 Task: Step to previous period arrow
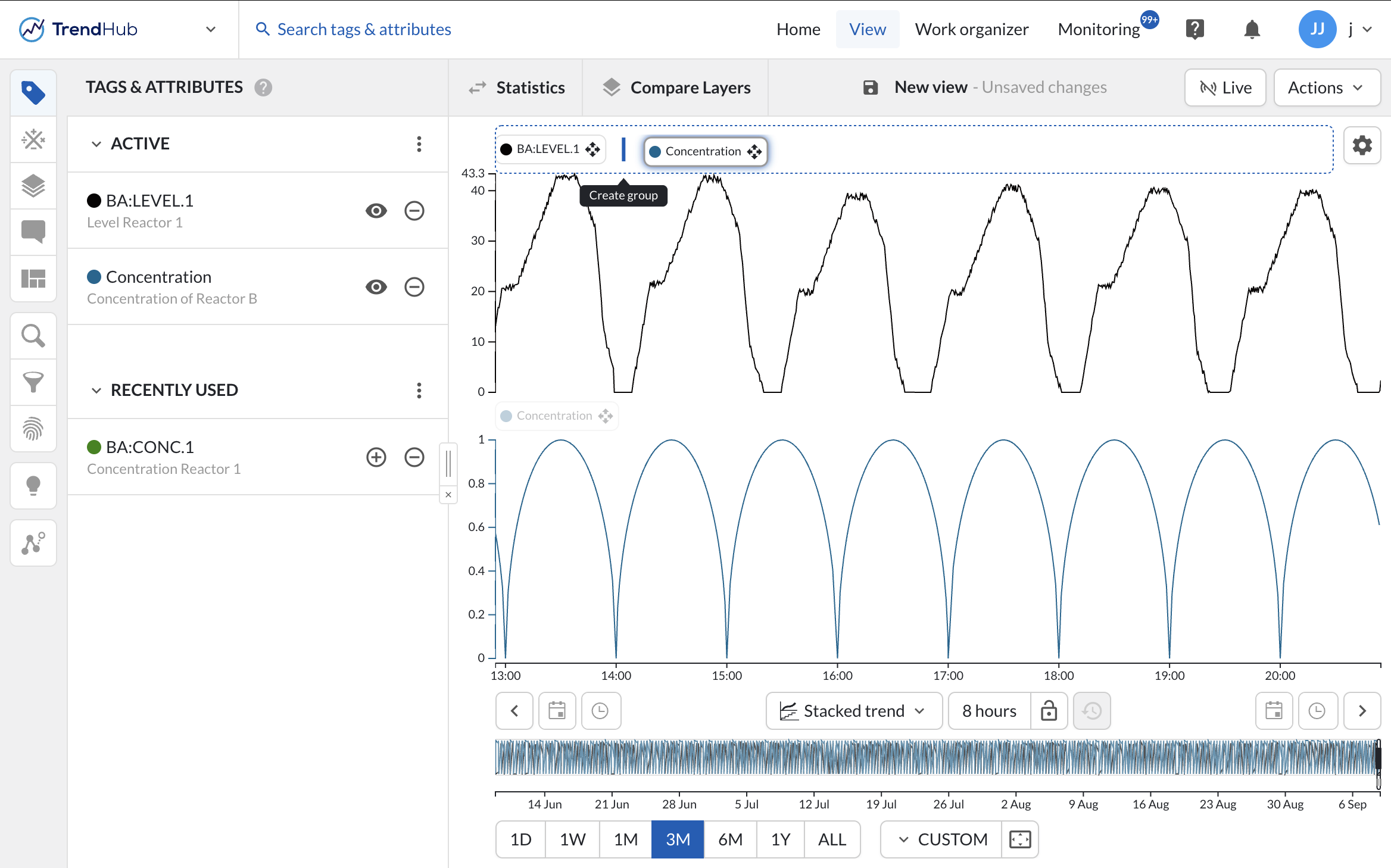[514, 711]
